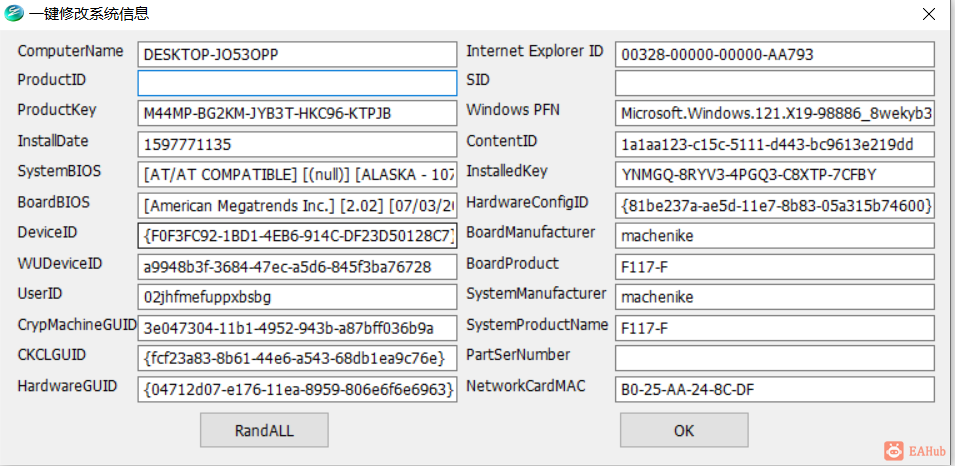Select the UserID input field
The width and height of the screenshot is (955, 466).
pyautogui.click(x=297, y=297)
